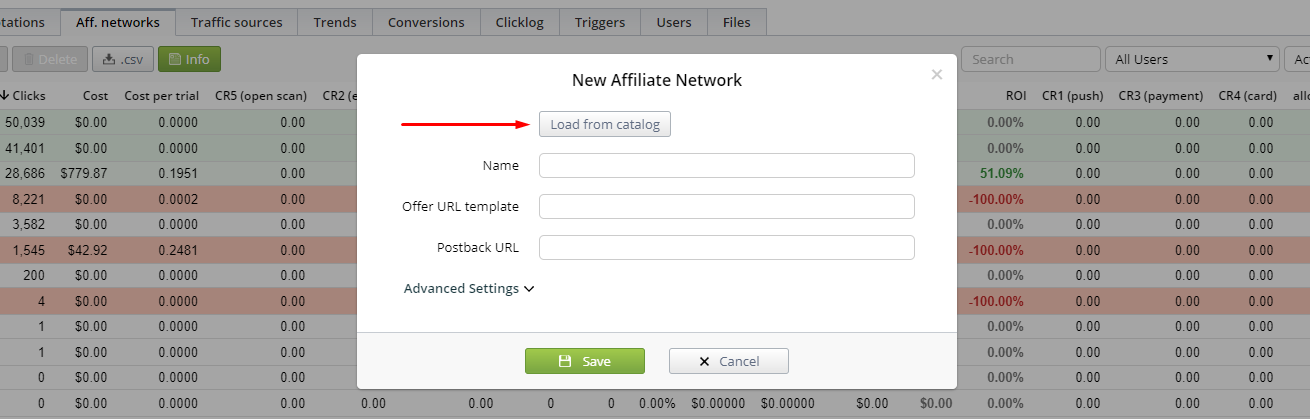Export data with the .csv button
This screenshot has width=1310, height=419.
[x=122, y=59]
